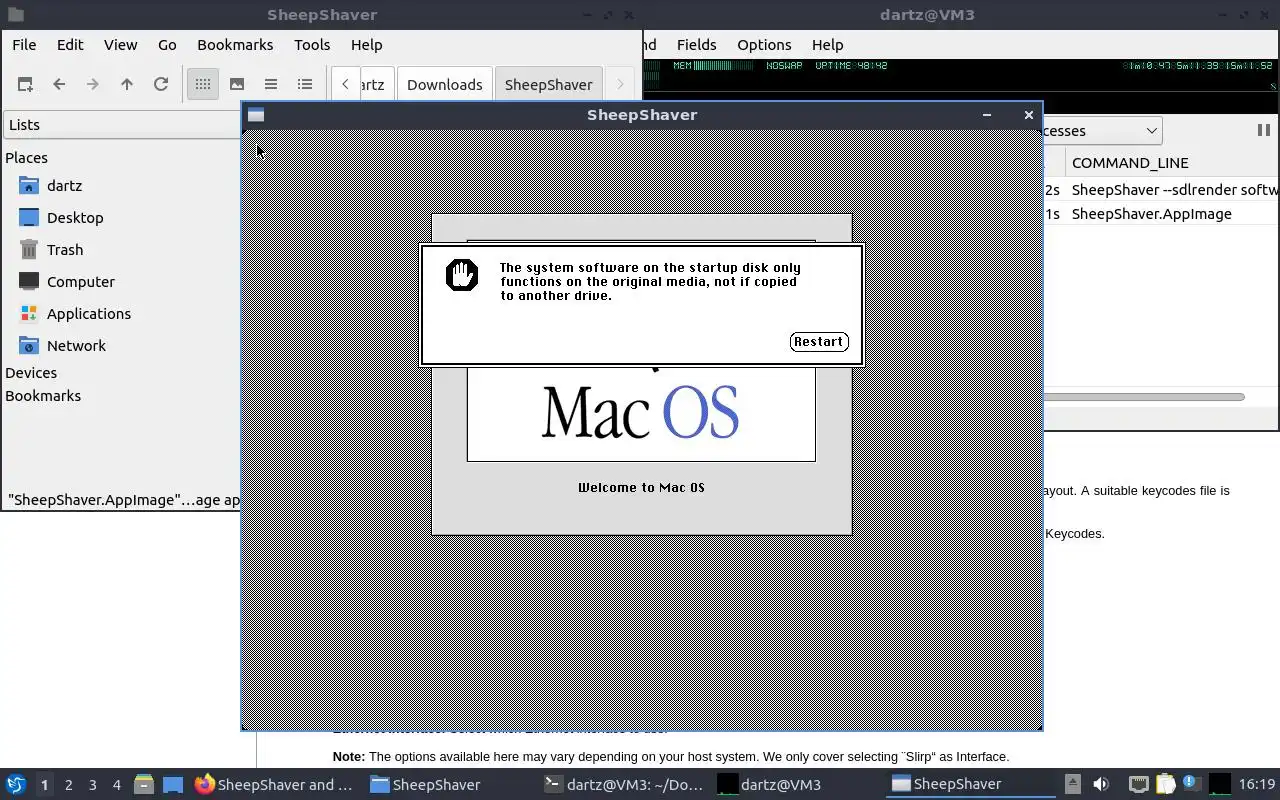Click the horizontal scrollbar in the process list
1280x800 pixels.
(1144, 397)
